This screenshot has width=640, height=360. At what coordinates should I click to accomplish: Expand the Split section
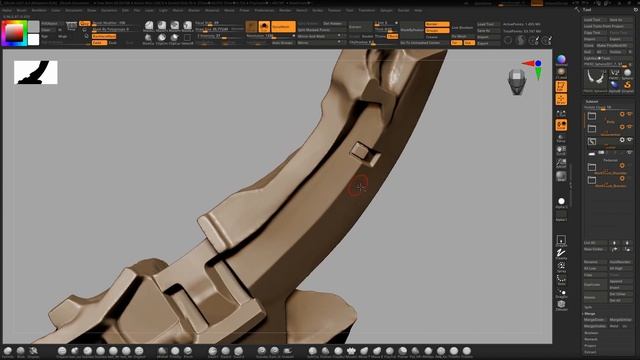(588, 307)
